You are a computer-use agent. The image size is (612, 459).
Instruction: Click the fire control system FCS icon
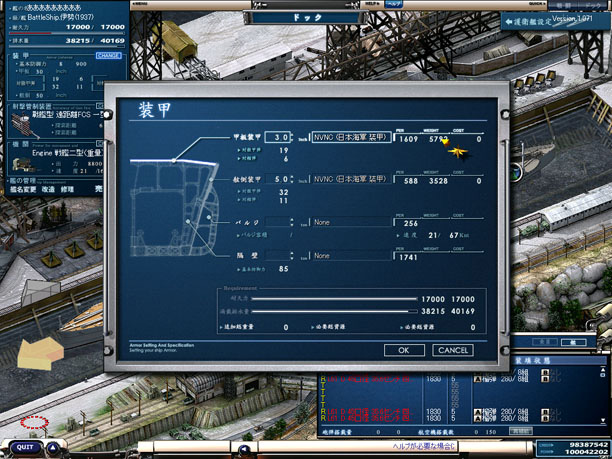[x=24, y=125]
